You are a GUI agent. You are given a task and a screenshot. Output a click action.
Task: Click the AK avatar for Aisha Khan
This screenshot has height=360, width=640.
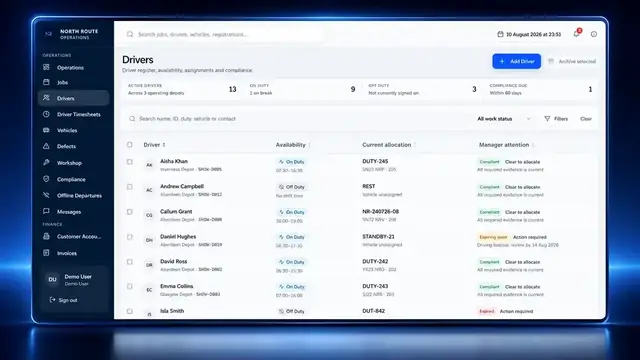click(149, 165)
